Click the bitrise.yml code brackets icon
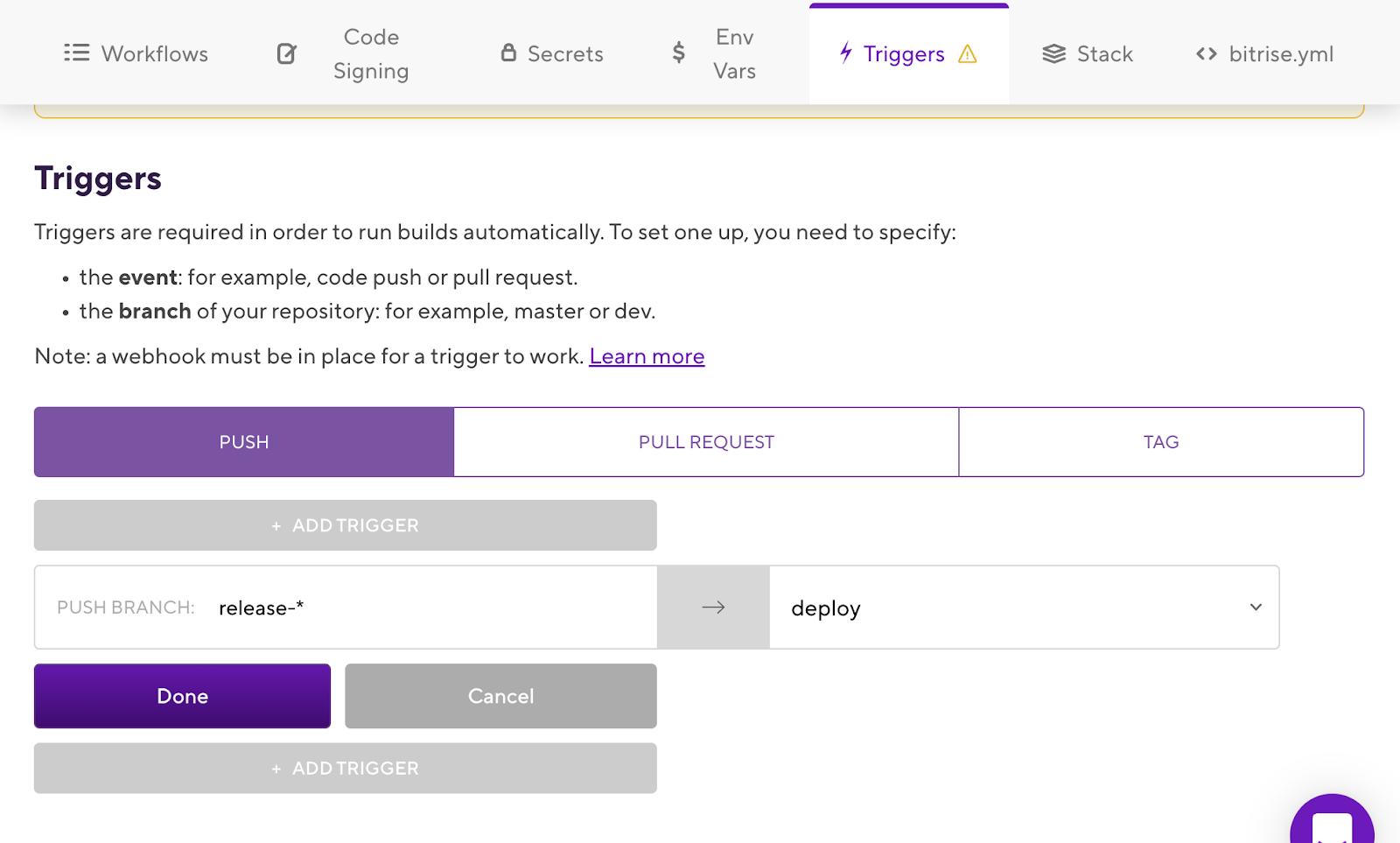The width and height of the screenshot is (1400, 843). pos(1206,54)
